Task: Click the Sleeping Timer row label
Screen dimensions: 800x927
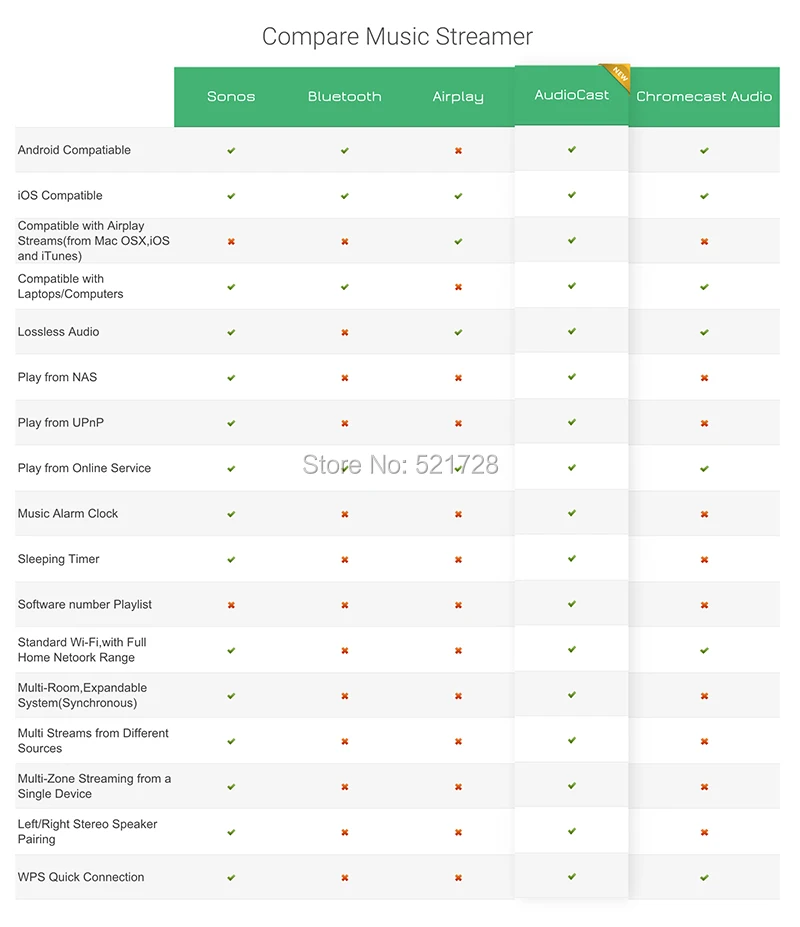Action: 59,559
